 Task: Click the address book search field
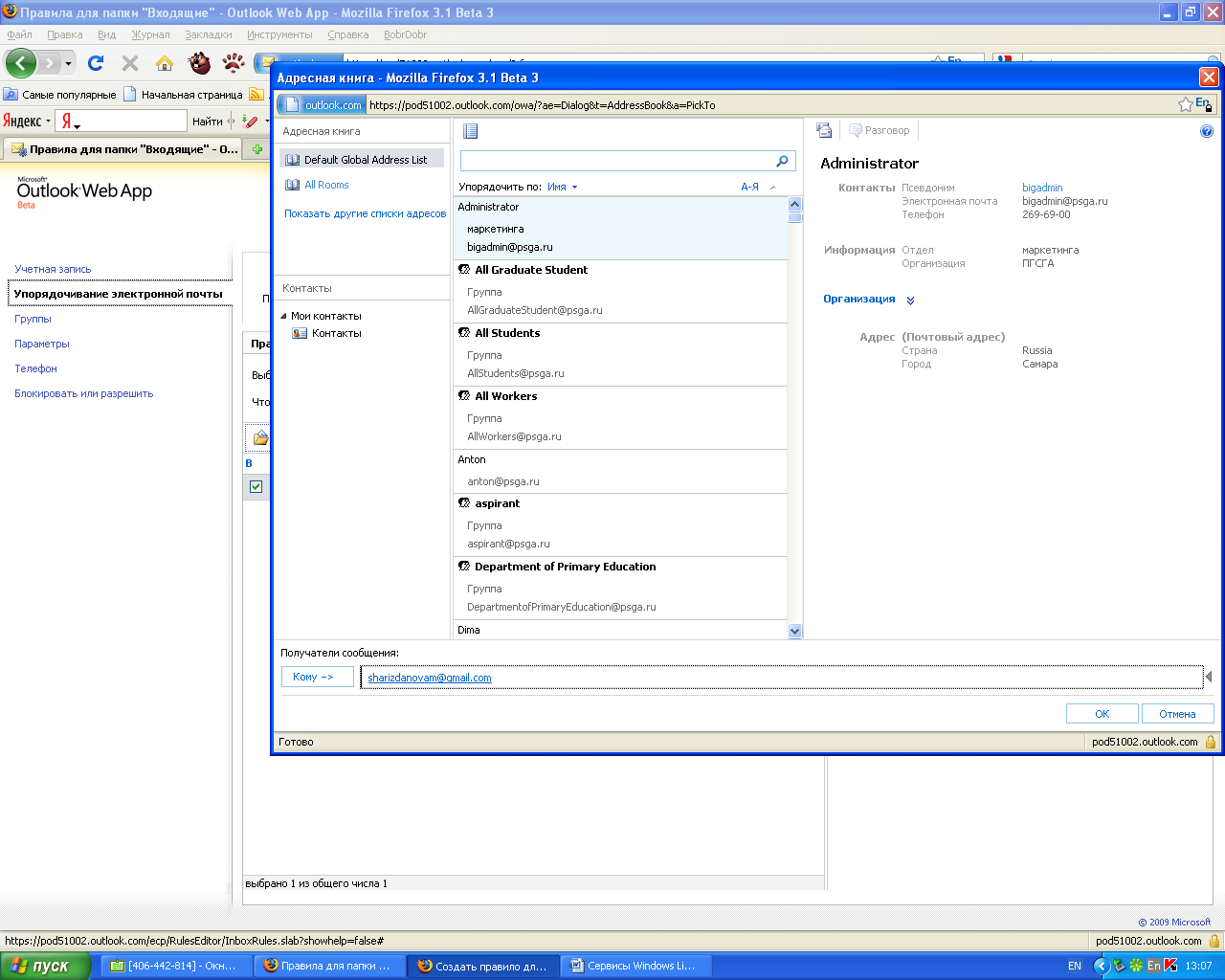click(x=618, y=161)
